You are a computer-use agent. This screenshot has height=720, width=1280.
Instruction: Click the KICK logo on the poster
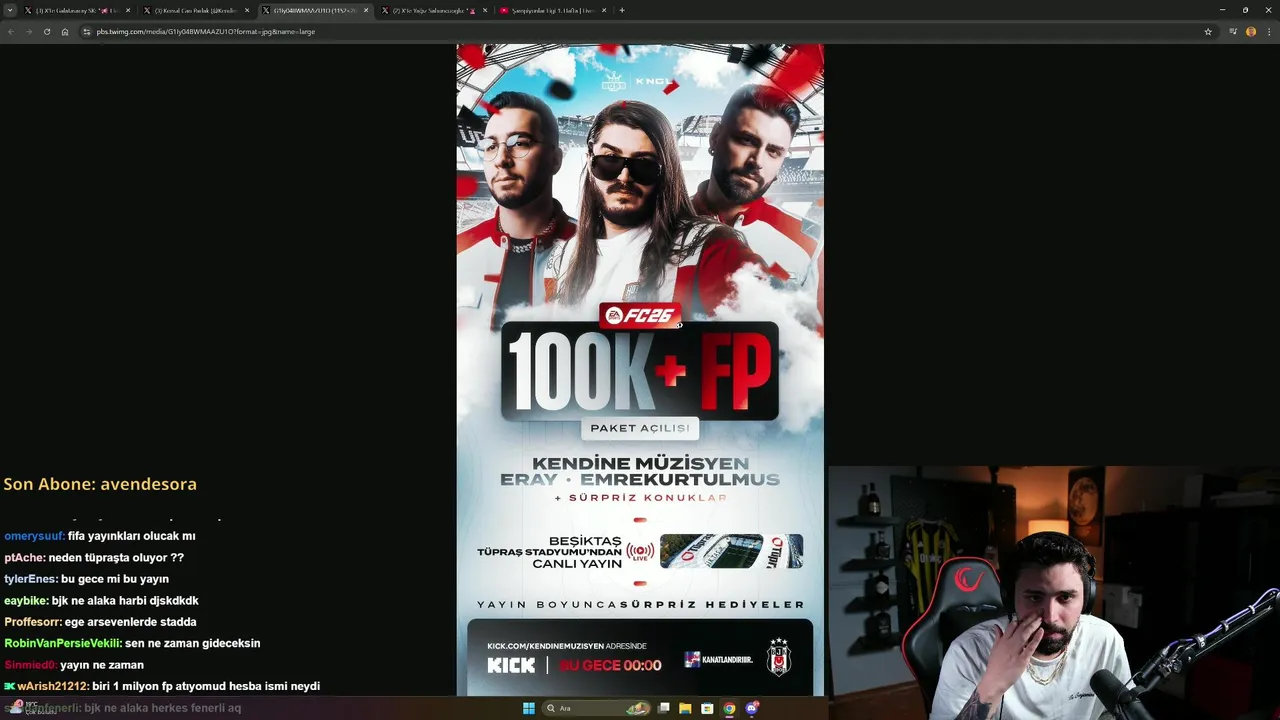(x=511, y=665)
